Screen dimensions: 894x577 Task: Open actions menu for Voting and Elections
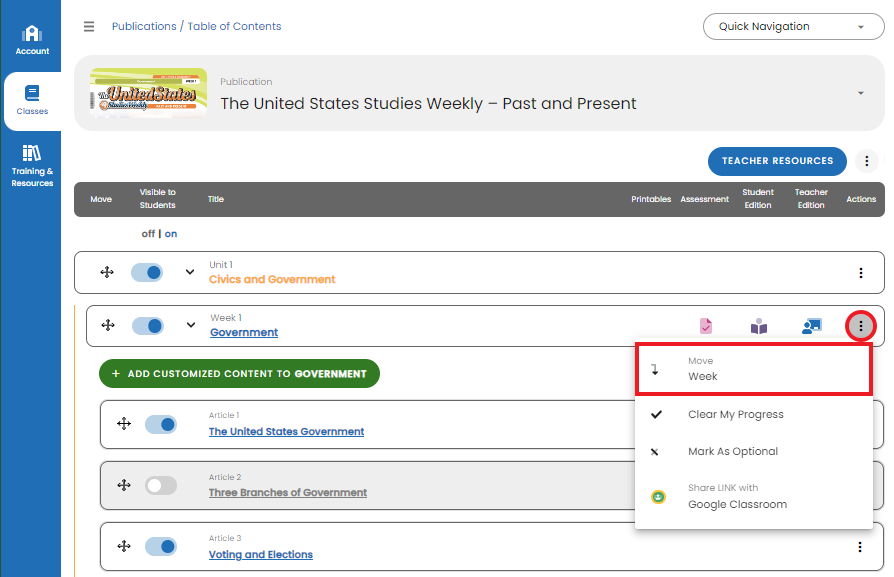tap(860, 547)
